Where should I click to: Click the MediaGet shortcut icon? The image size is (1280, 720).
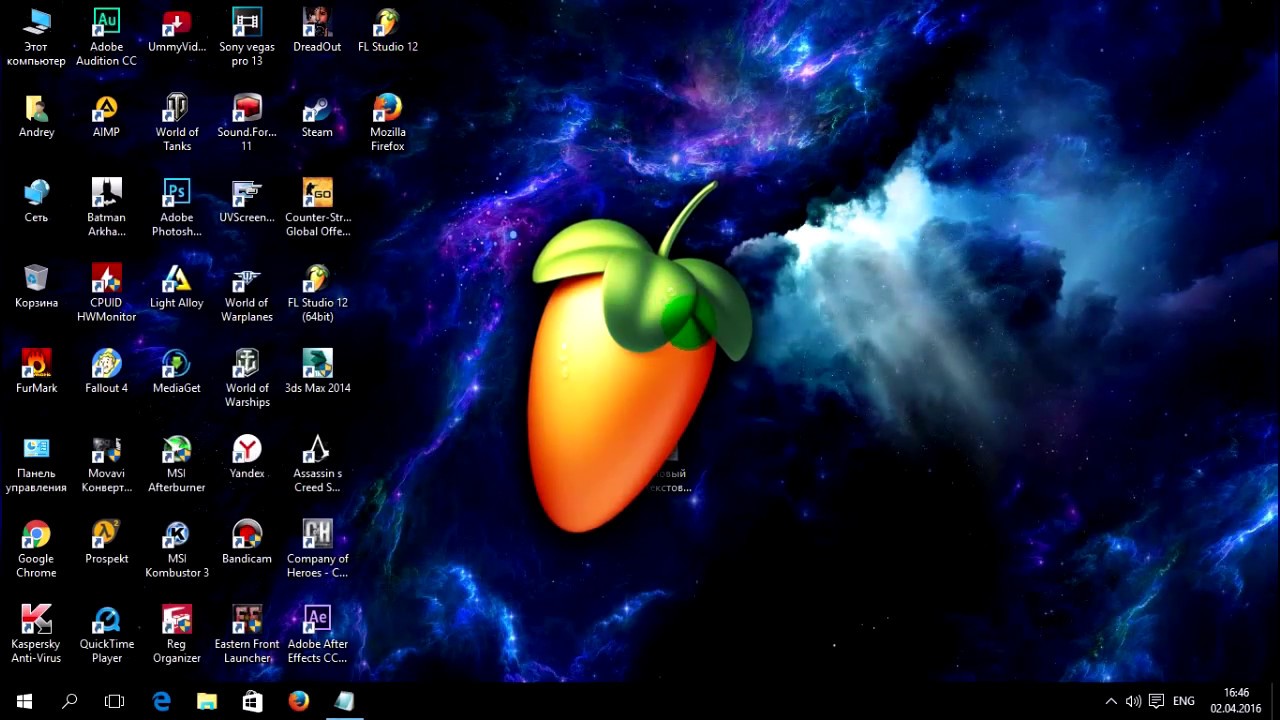(177, 371)
